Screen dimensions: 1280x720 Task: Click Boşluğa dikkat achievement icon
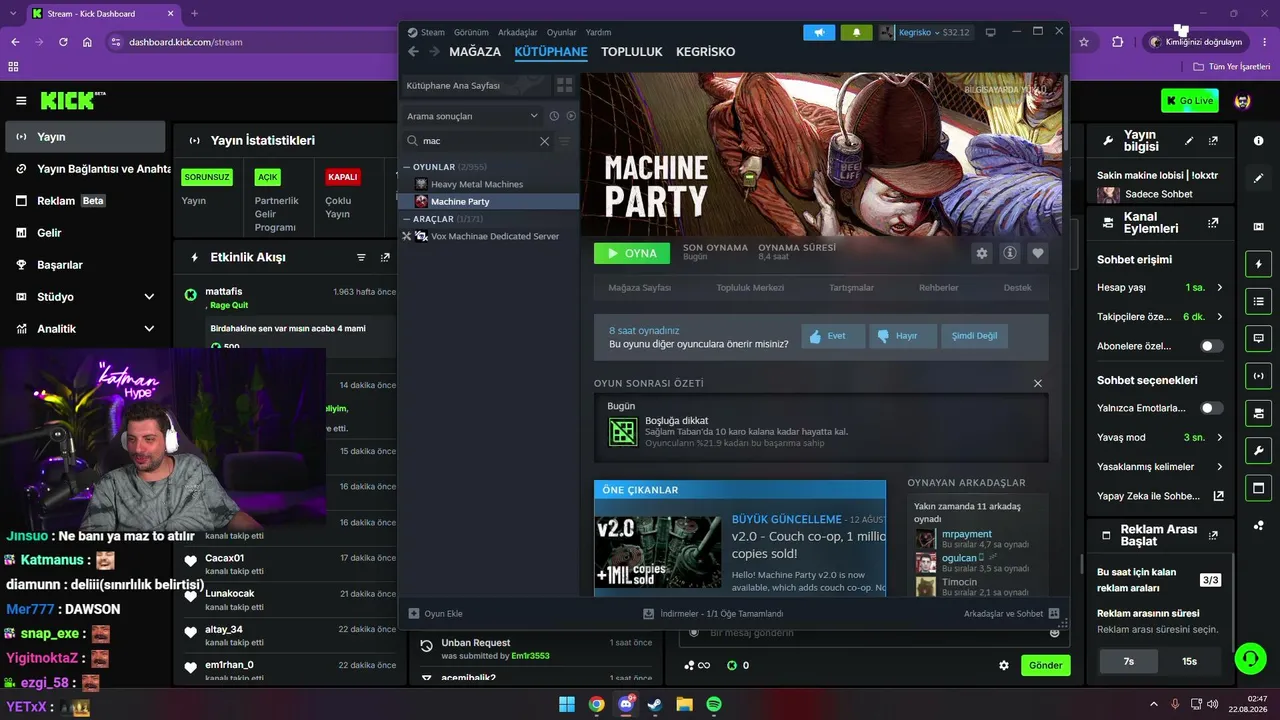click(x=623, y=432)
